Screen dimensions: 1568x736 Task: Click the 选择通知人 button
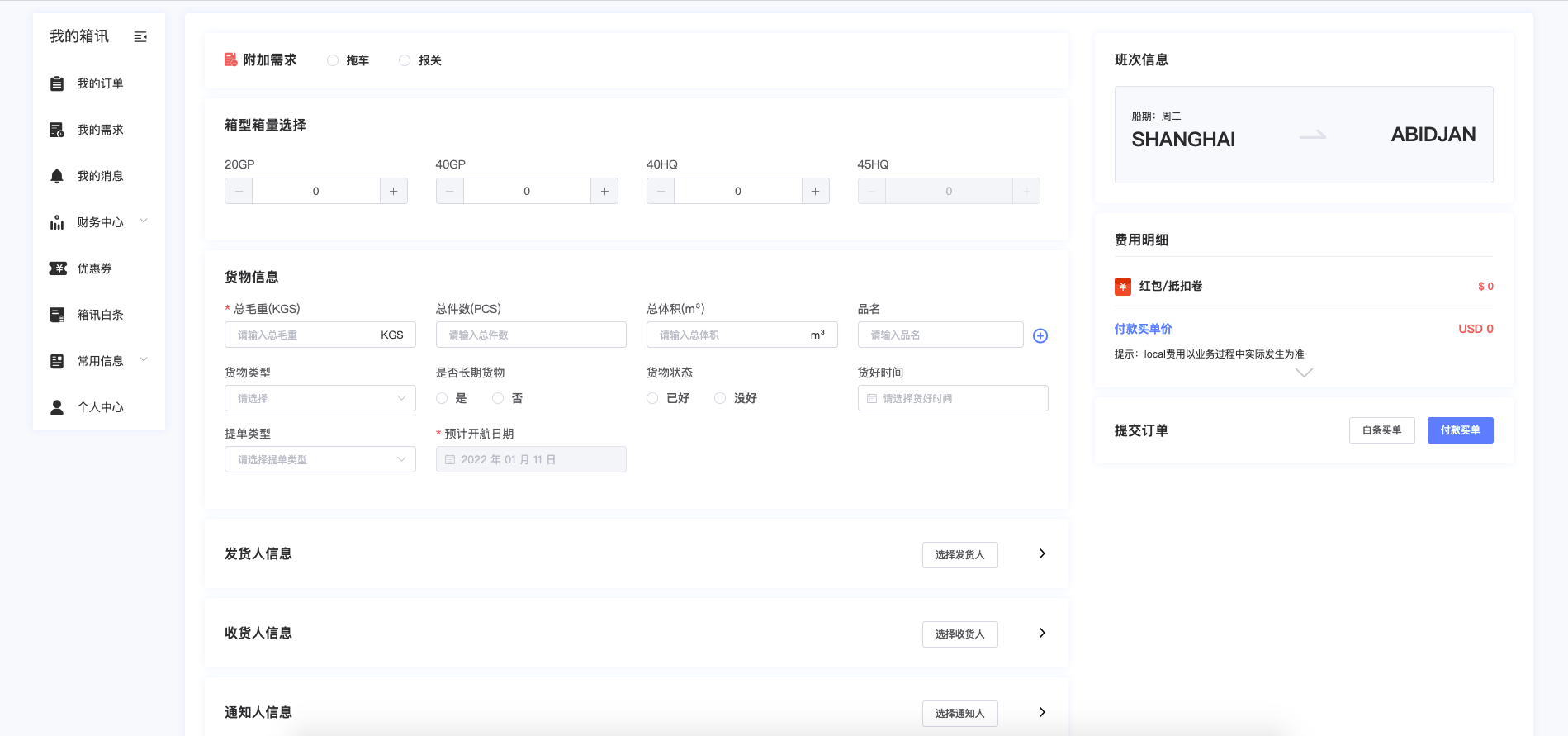click(960, 714)
